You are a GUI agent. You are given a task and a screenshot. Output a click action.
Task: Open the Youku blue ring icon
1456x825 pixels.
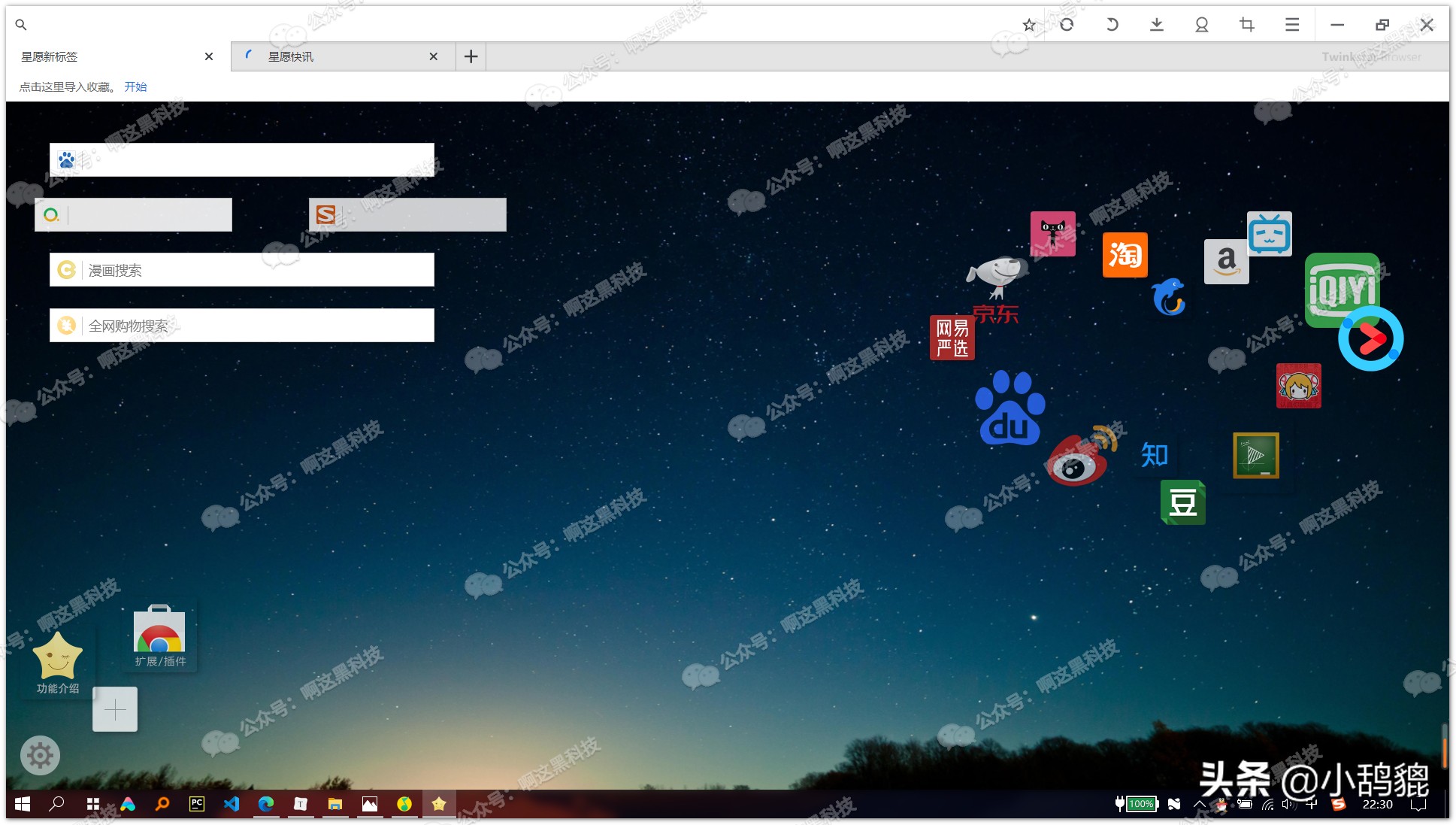(1370, 339)
